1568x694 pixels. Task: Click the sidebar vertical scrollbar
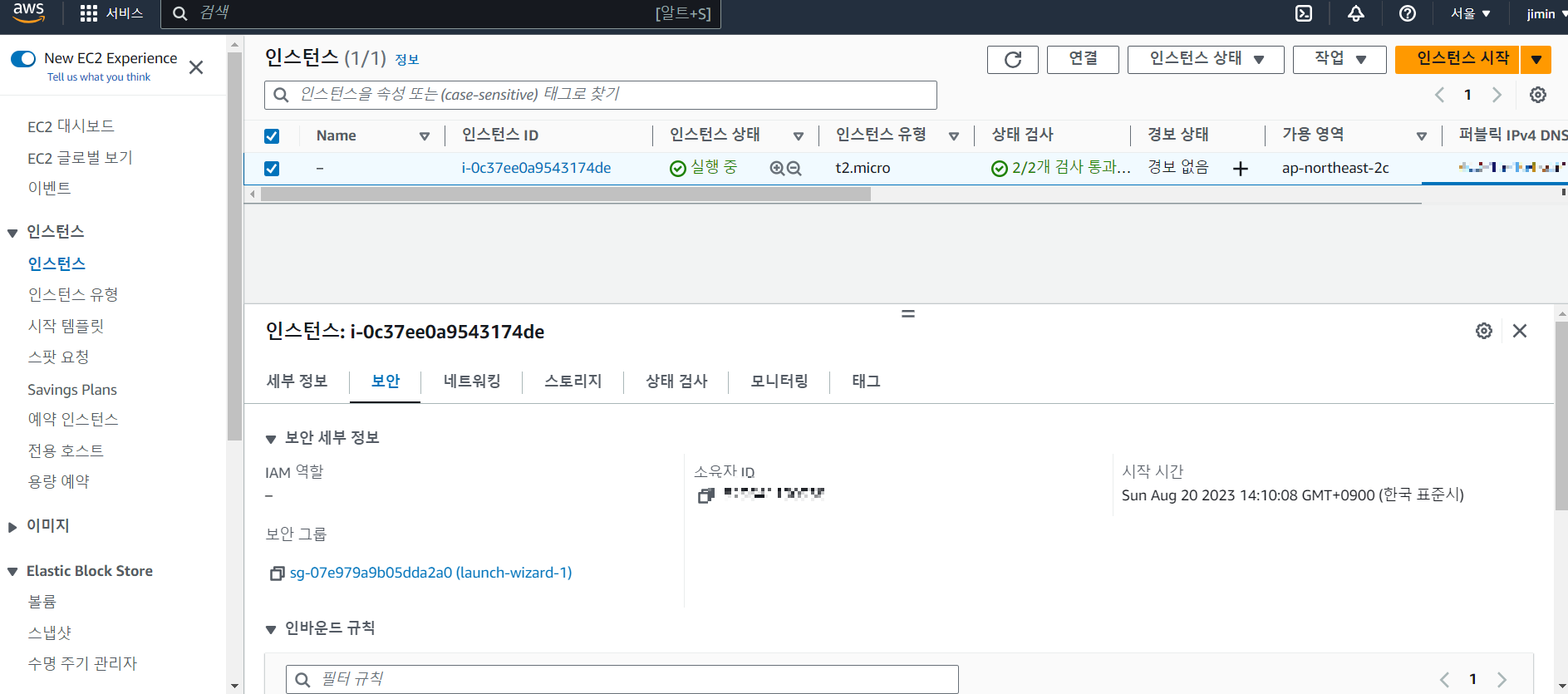234,247
